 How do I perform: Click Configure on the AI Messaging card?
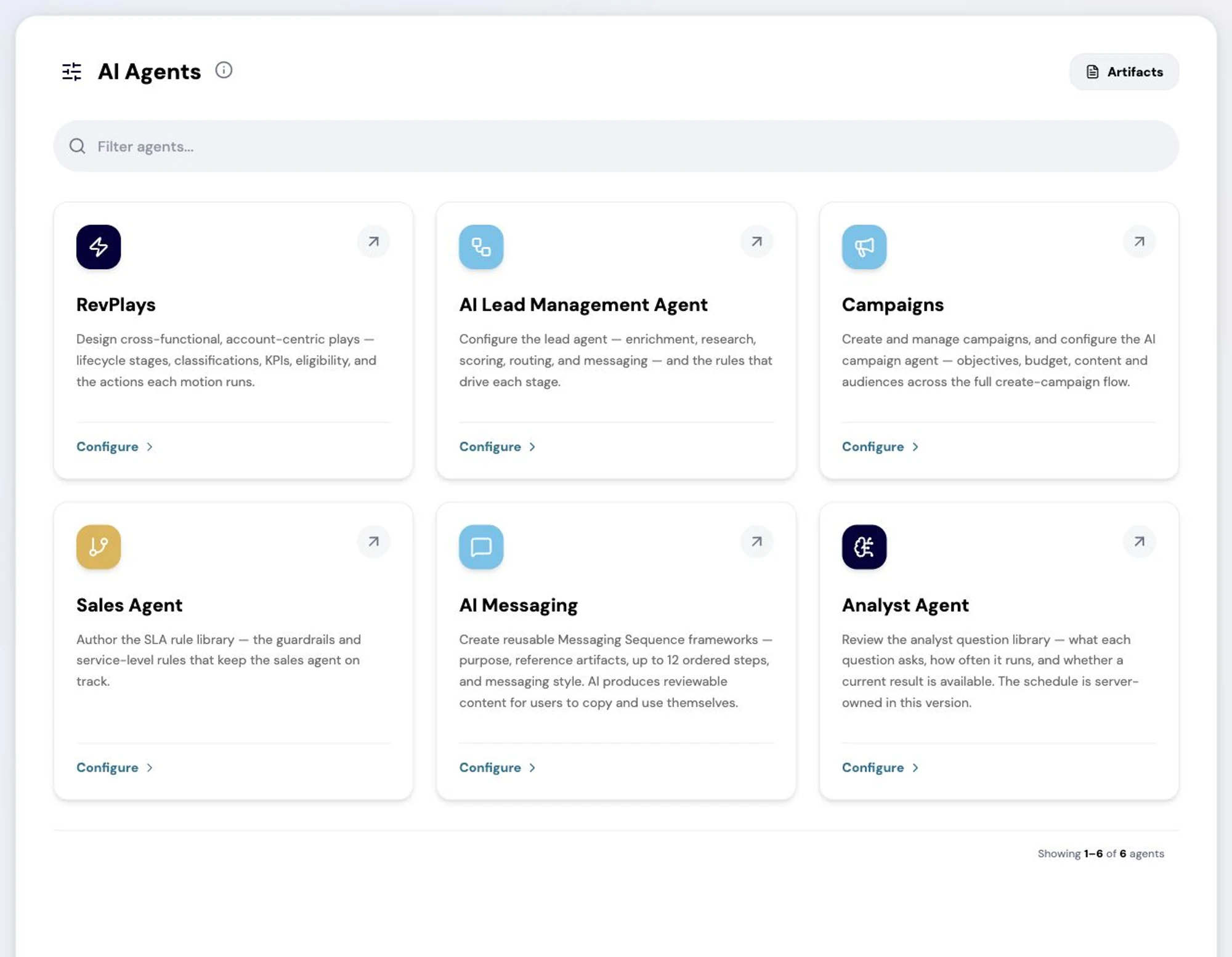coord(498,767)
